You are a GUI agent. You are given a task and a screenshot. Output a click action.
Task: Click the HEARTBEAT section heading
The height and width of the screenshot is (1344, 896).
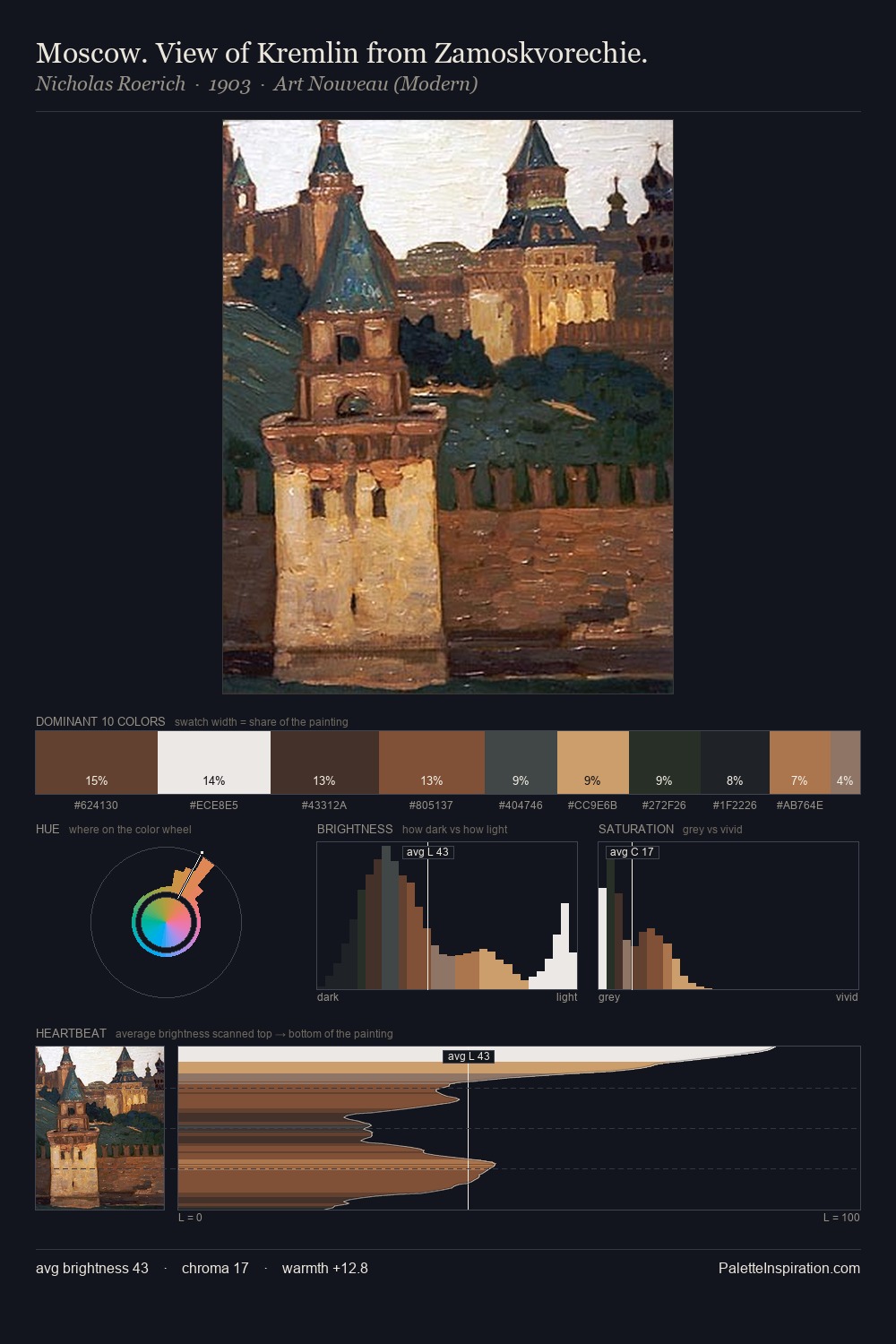[x=71, y=1033]
